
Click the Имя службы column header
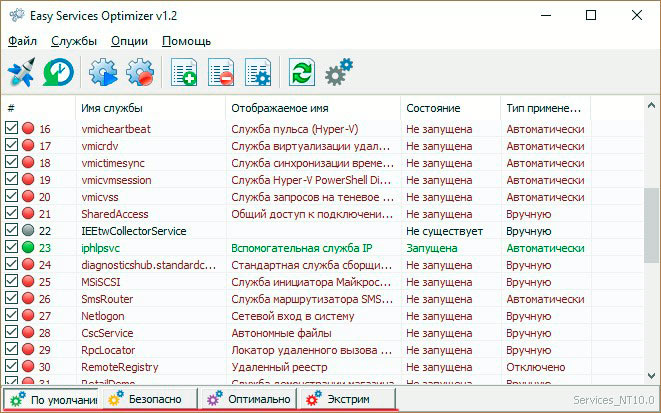[x=111, y=107]
